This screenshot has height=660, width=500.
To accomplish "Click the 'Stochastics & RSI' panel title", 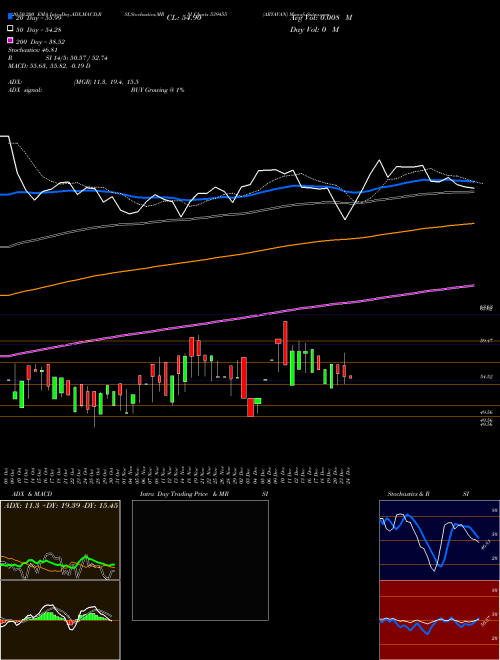I will click(x=428, y=494).
